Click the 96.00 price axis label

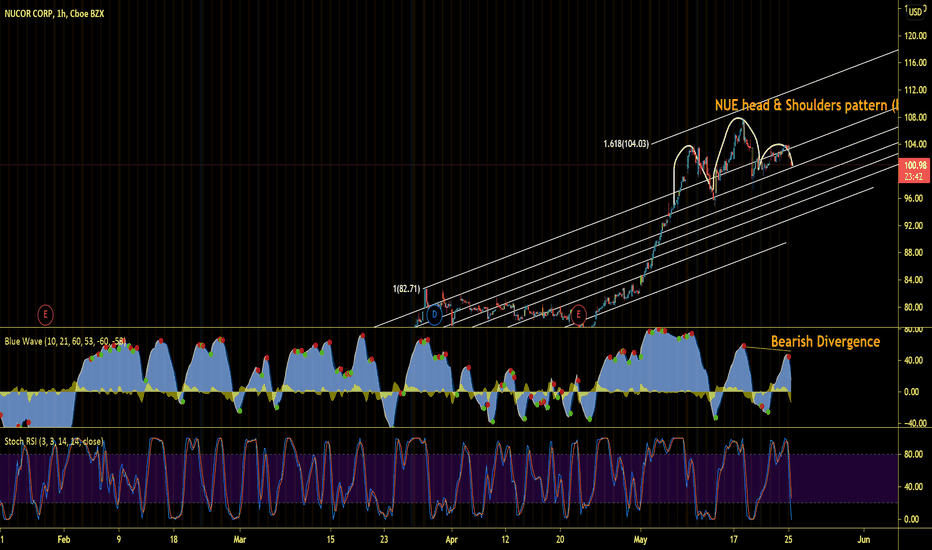coord(914,198)
